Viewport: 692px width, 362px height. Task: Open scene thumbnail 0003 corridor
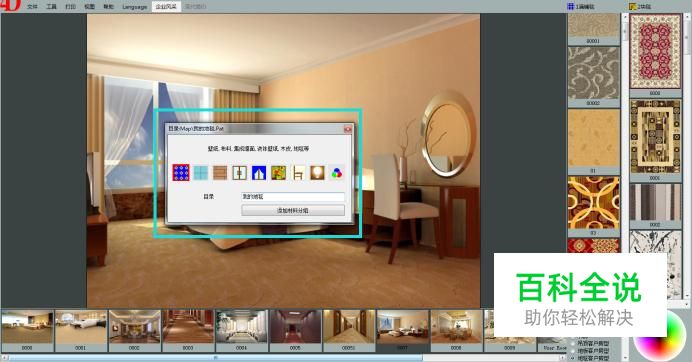[188, 330]
